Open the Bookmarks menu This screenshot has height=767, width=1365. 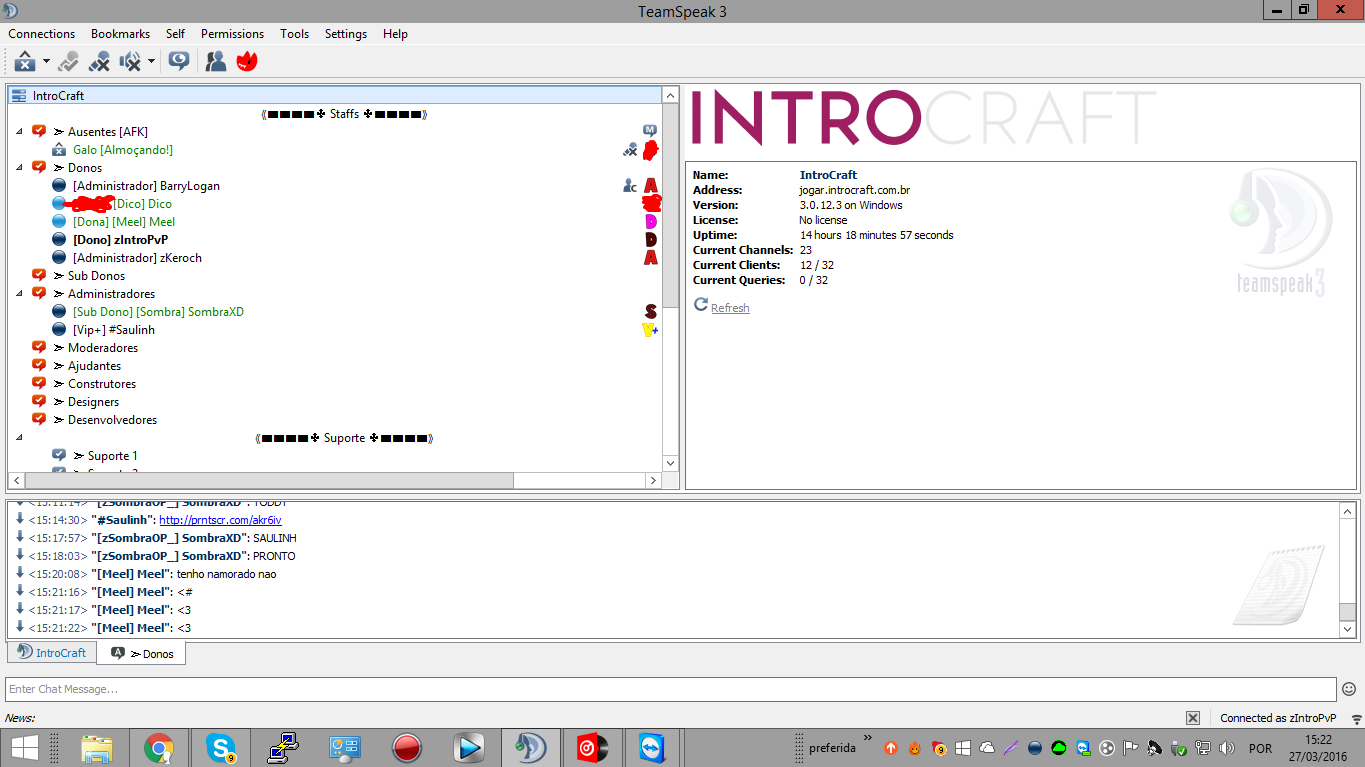[120, 34]
